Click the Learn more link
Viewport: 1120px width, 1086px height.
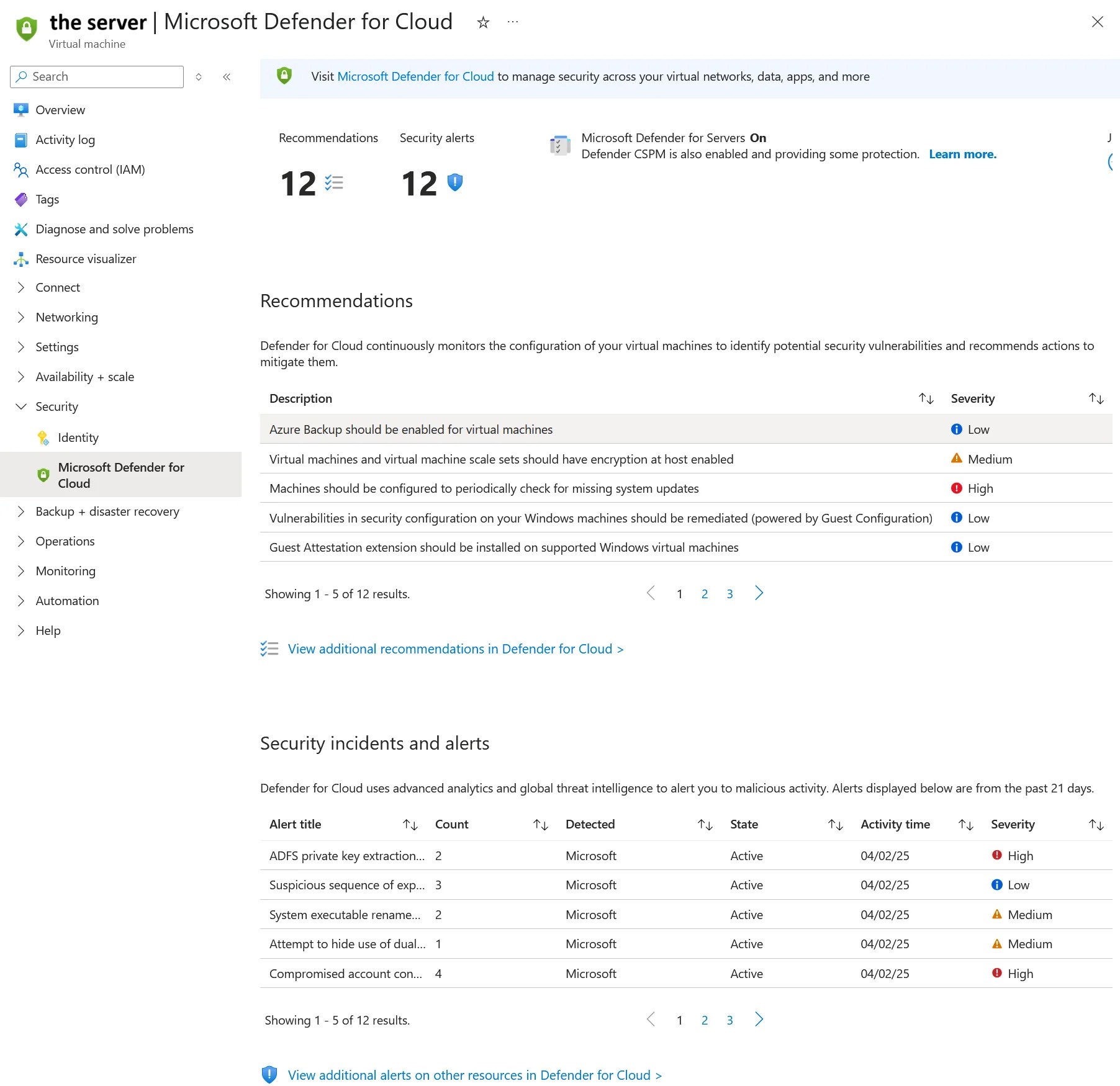(962, 154)
